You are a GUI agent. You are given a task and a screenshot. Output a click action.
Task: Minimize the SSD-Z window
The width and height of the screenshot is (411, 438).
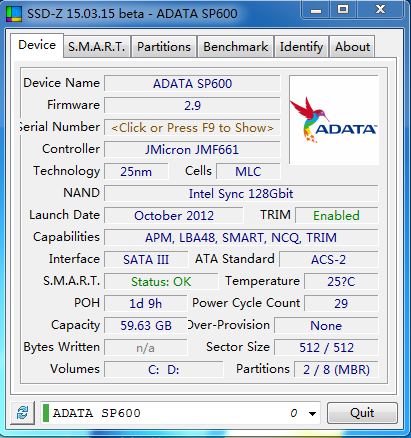click(315, 11)
